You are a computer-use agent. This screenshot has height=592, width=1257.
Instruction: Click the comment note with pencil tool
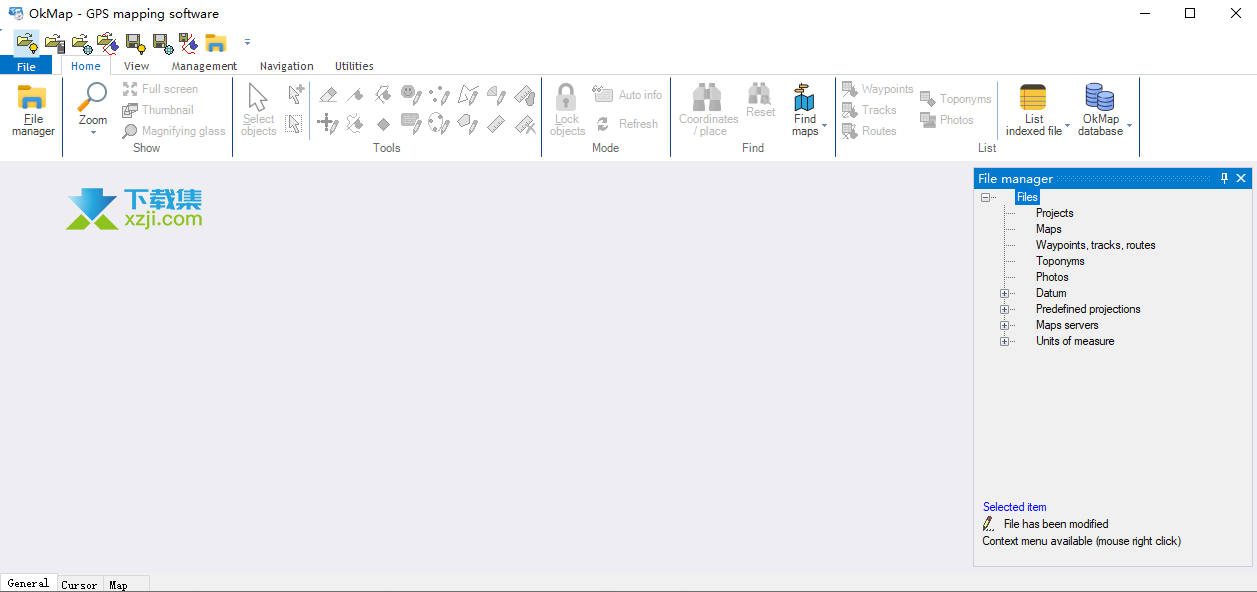(x=410, y=124)
